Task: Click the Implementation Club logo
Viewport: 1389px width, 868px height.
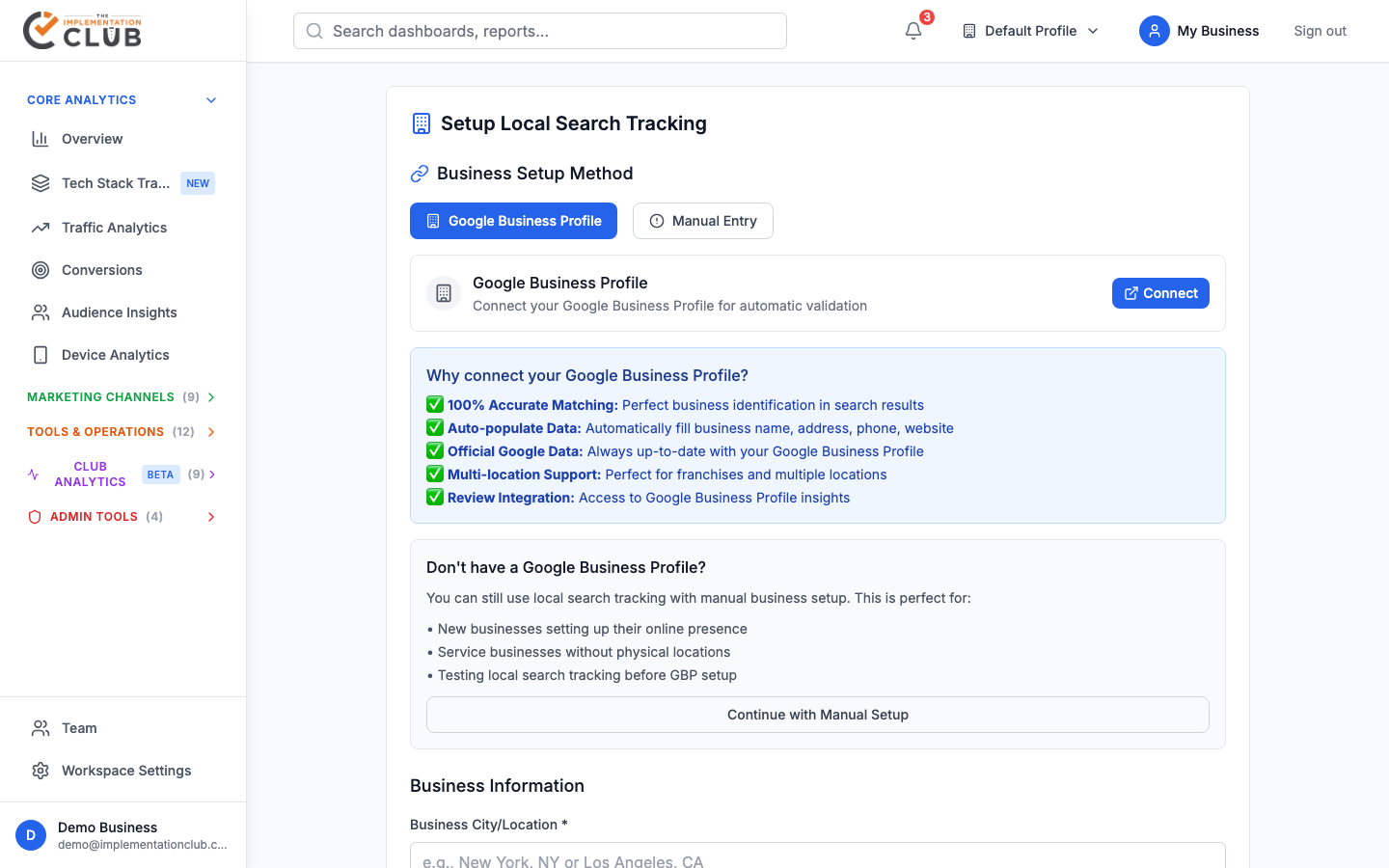Action: [x=83, y=30]
